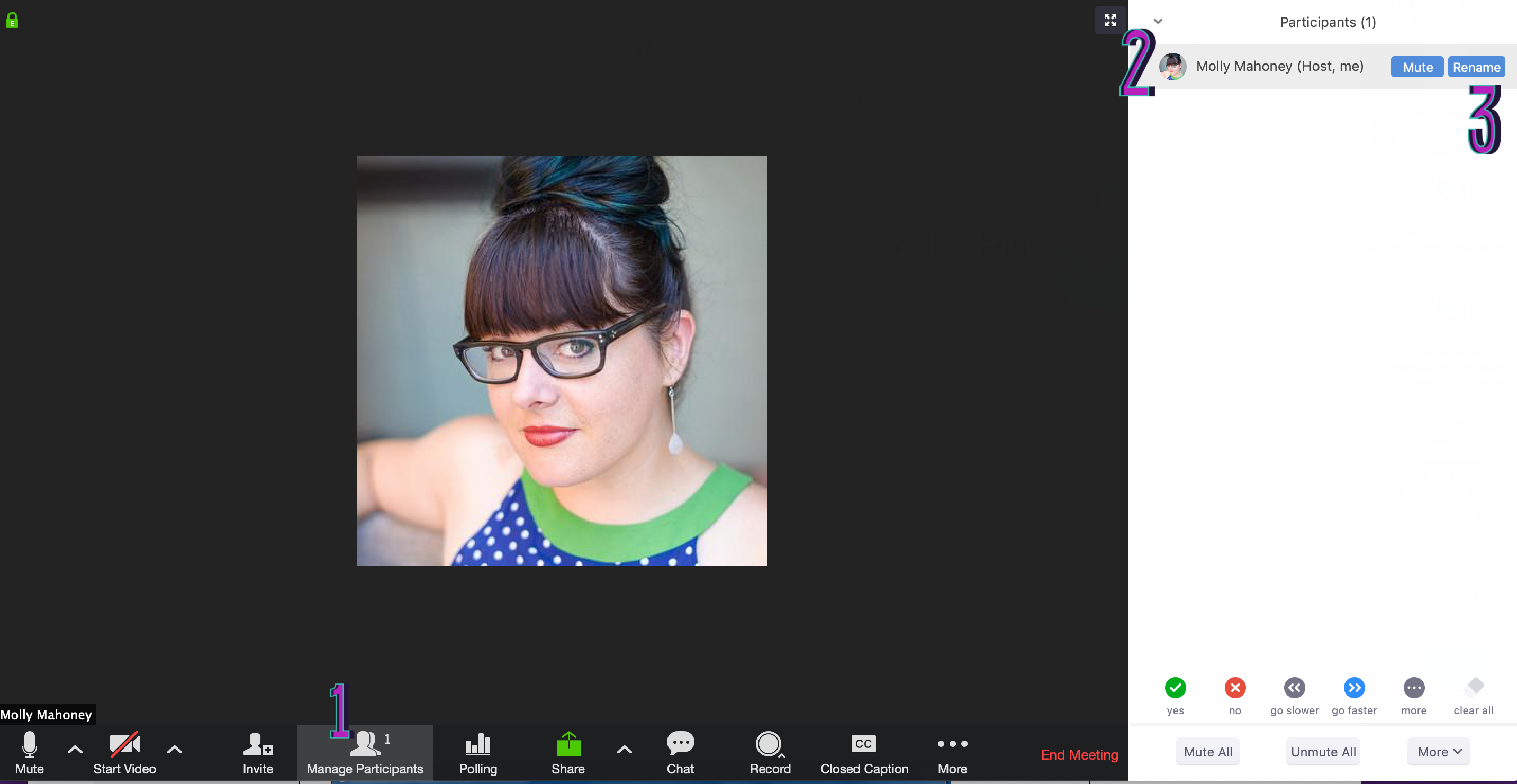Select the Molly Mahoney (Host, me) row
This screenshot has width=1517, height=784.
(1323, 67)
